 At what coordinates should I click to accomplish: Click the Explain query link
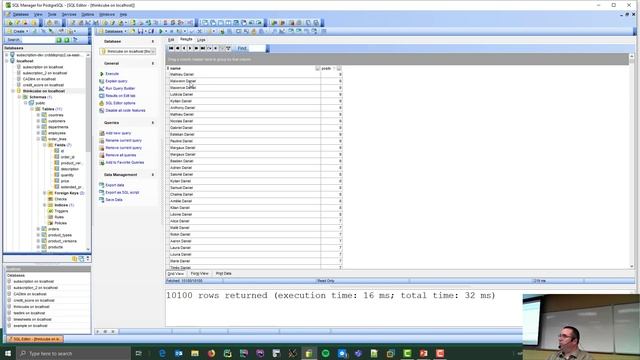click(116, 81)
